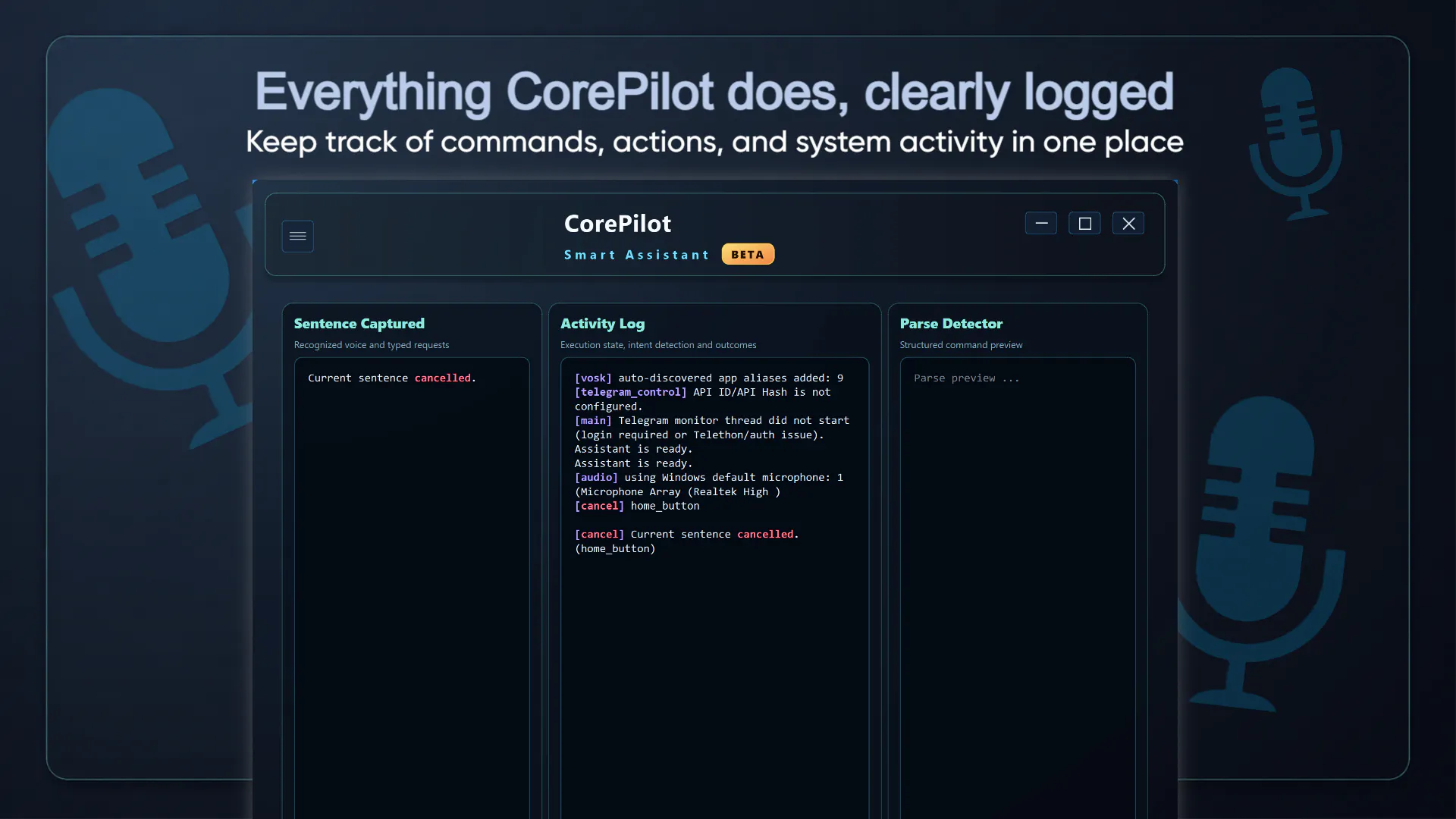Click the Parse Detector panel heading
This screenshot has width=1456, height=819.
coord(951,324)
